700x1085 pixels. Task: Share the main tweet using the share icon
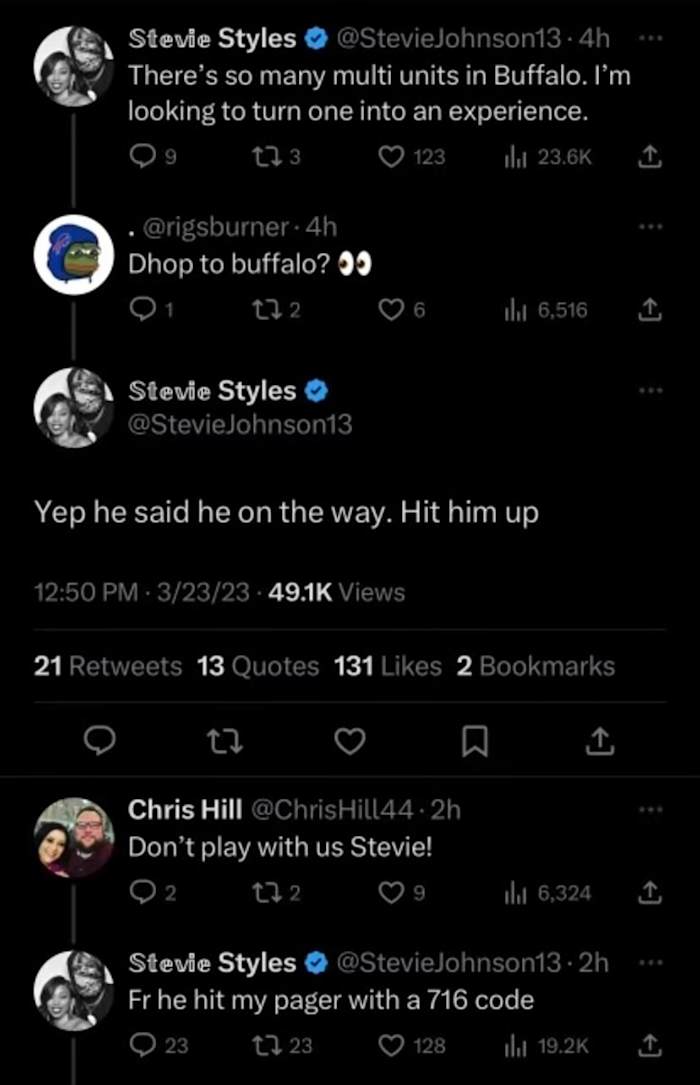(599, 741)
